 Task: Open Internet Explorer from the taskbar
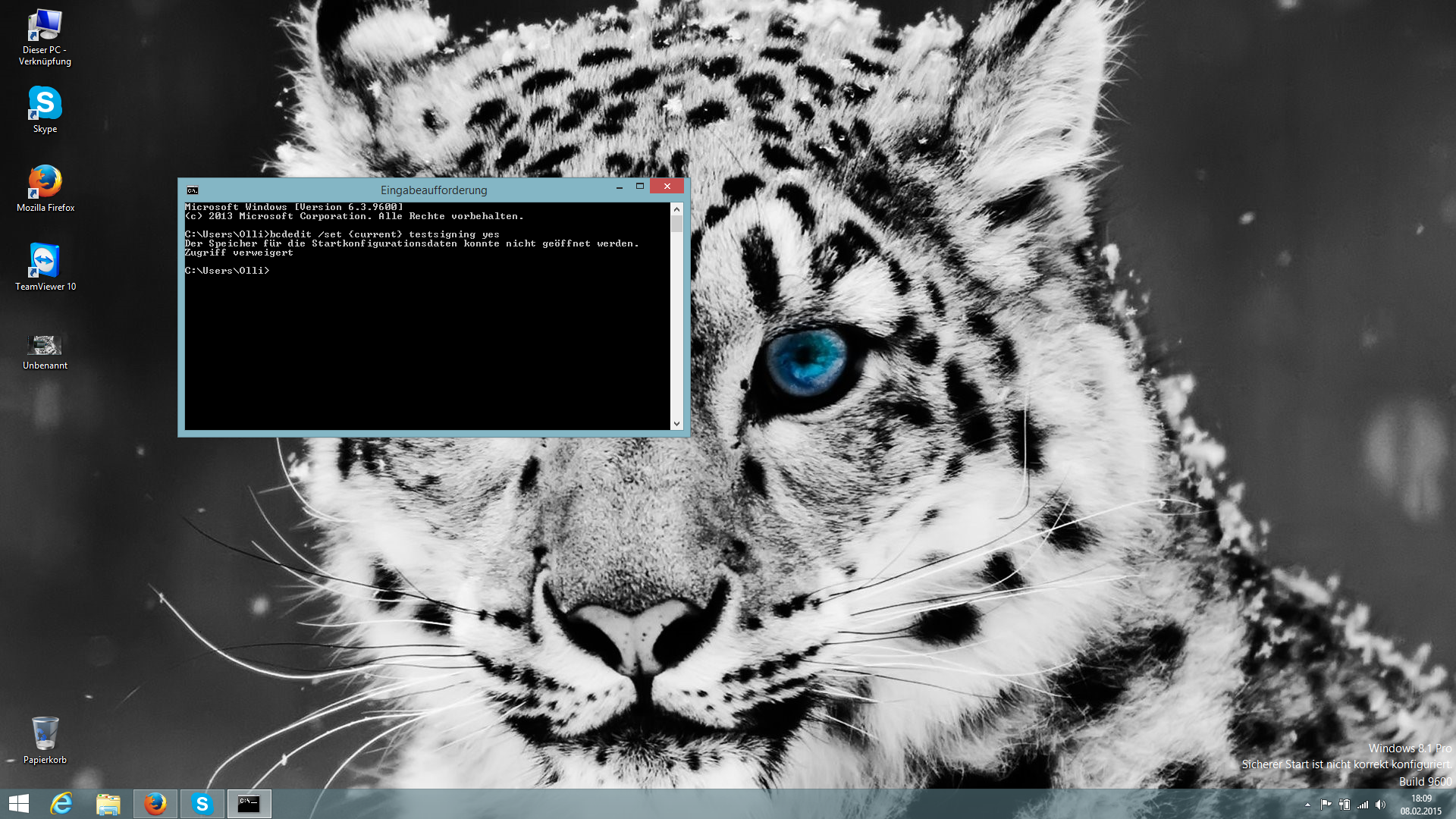tap(61, 804)
